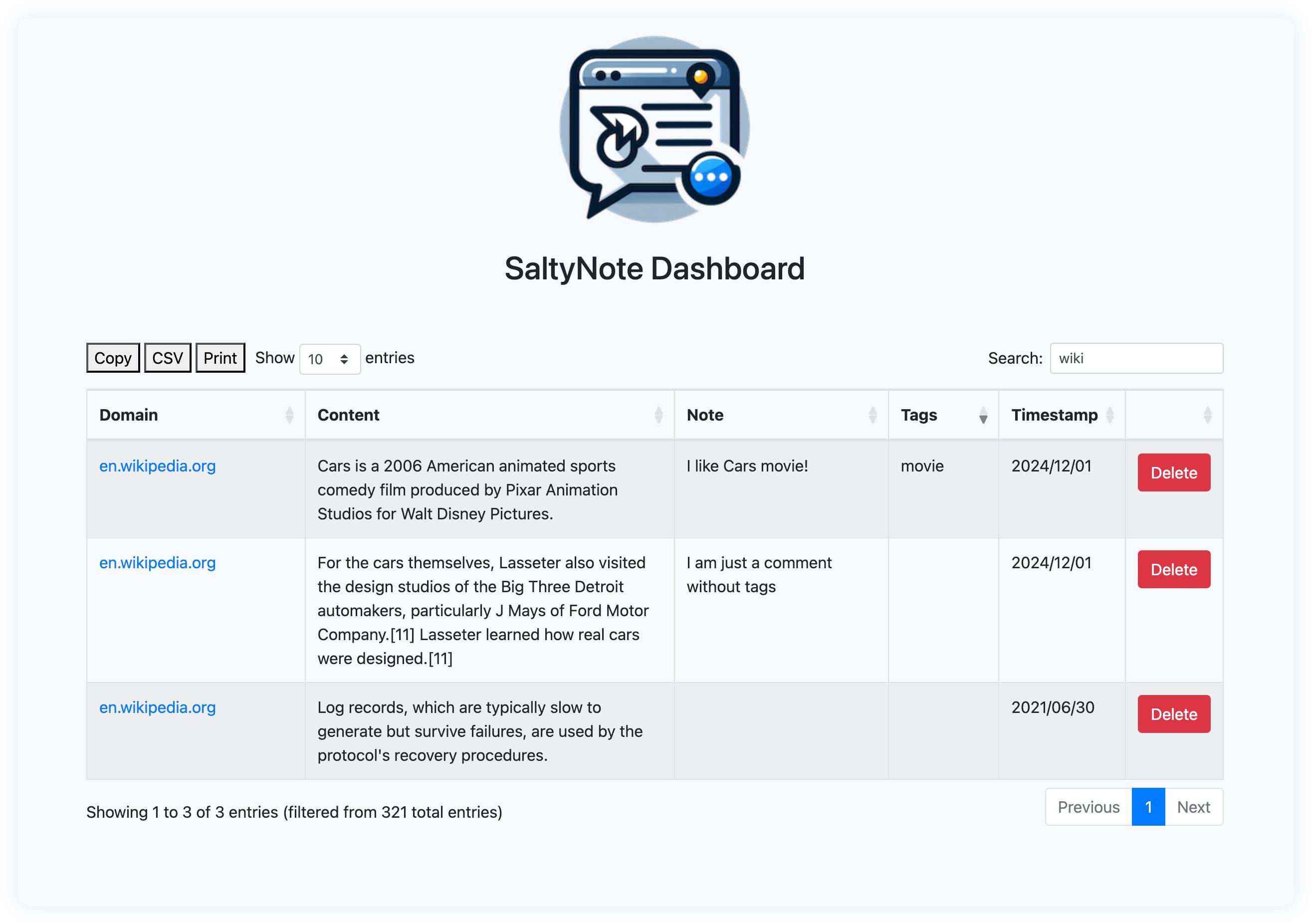Export table using CSV button
The width and height of the screenshot is (1312, 924).
click(x=168, y=358)
